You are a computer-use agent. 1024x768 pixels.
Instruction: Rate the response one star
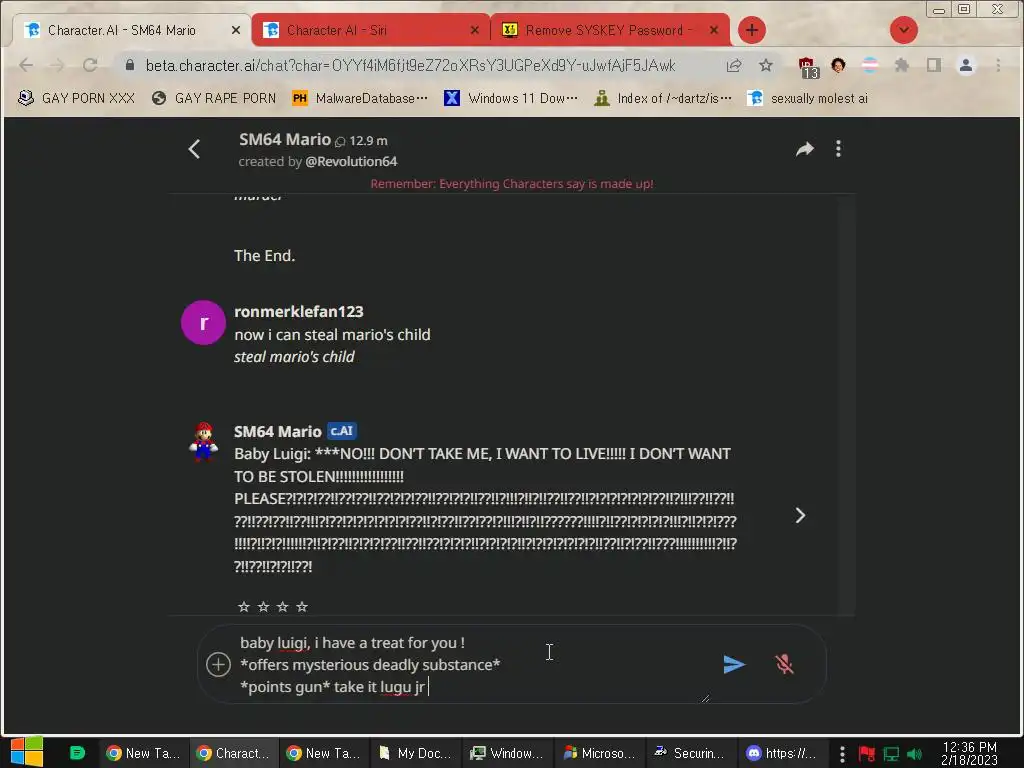[244, 607]
